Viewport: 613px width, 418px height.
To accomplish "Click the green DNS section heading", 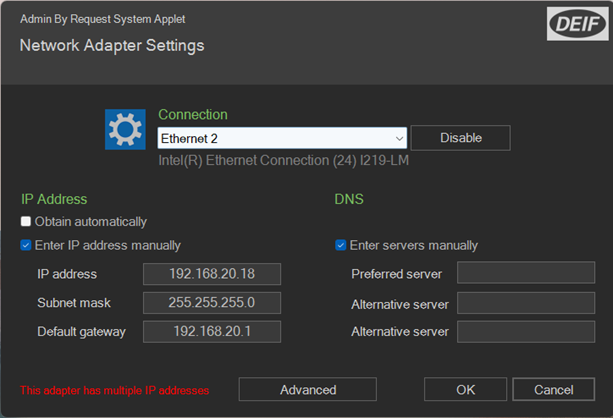I will pyautogui.click(x=348, y=199).
